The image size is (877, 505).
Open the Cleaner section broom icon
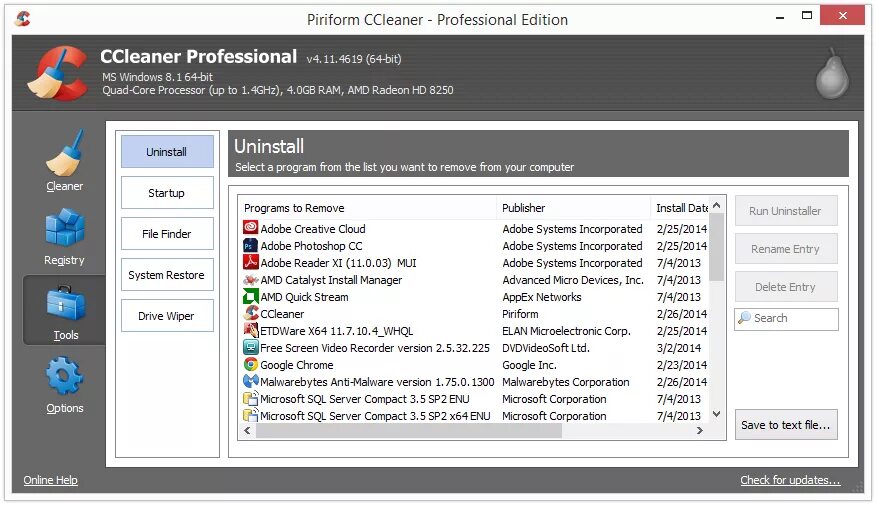[65, 153]
